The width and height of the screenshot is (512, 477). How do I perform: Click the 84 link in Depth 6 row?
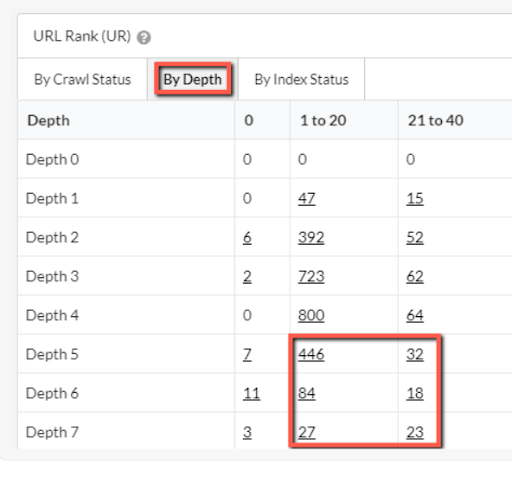point(306,393)
